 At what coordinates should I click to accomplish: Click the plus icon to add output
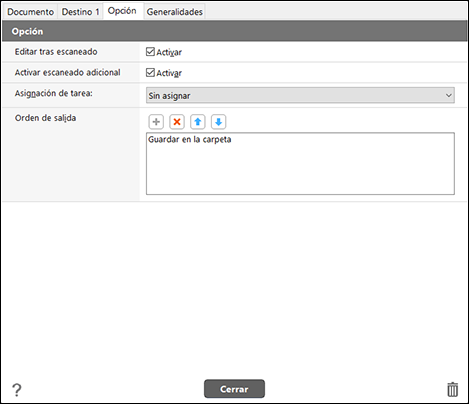(156, 122)
